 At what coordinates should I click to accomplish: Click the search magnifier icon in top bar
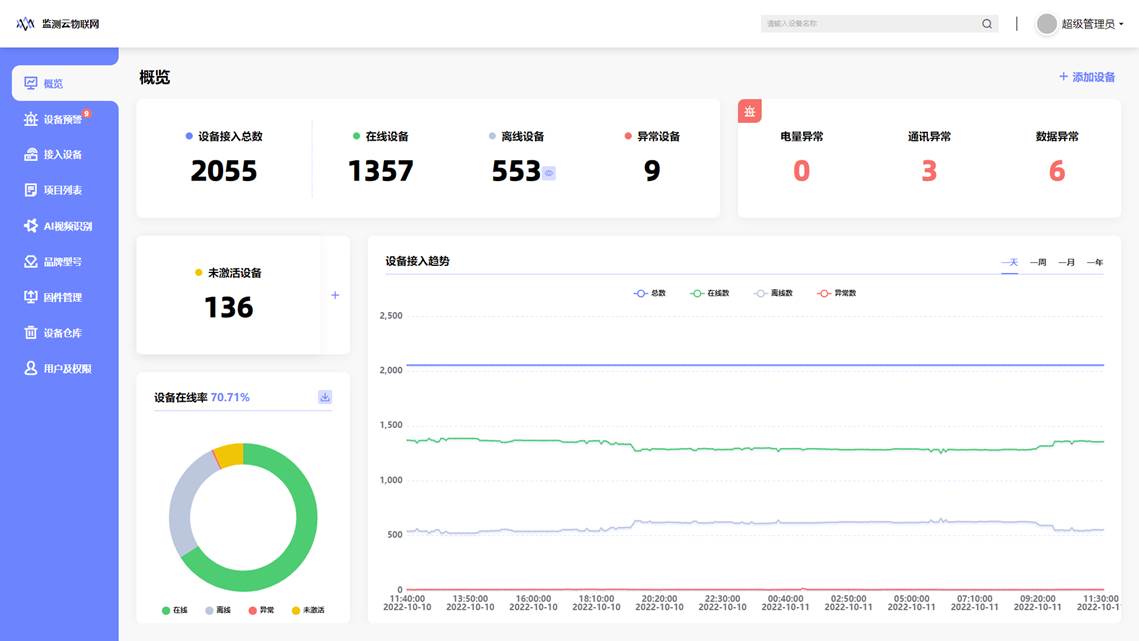click(987, 24)
